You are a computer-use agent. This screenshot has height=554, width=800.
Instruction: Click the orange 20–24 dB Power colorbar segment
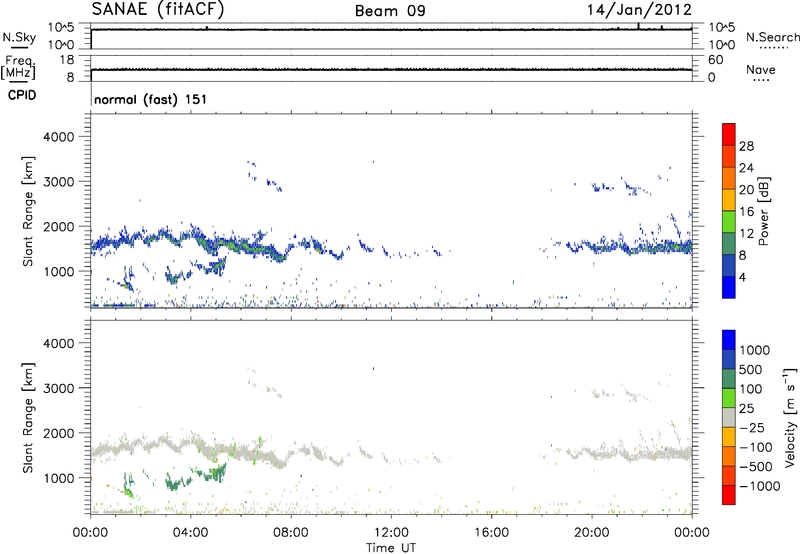click(x=729, y=178)
